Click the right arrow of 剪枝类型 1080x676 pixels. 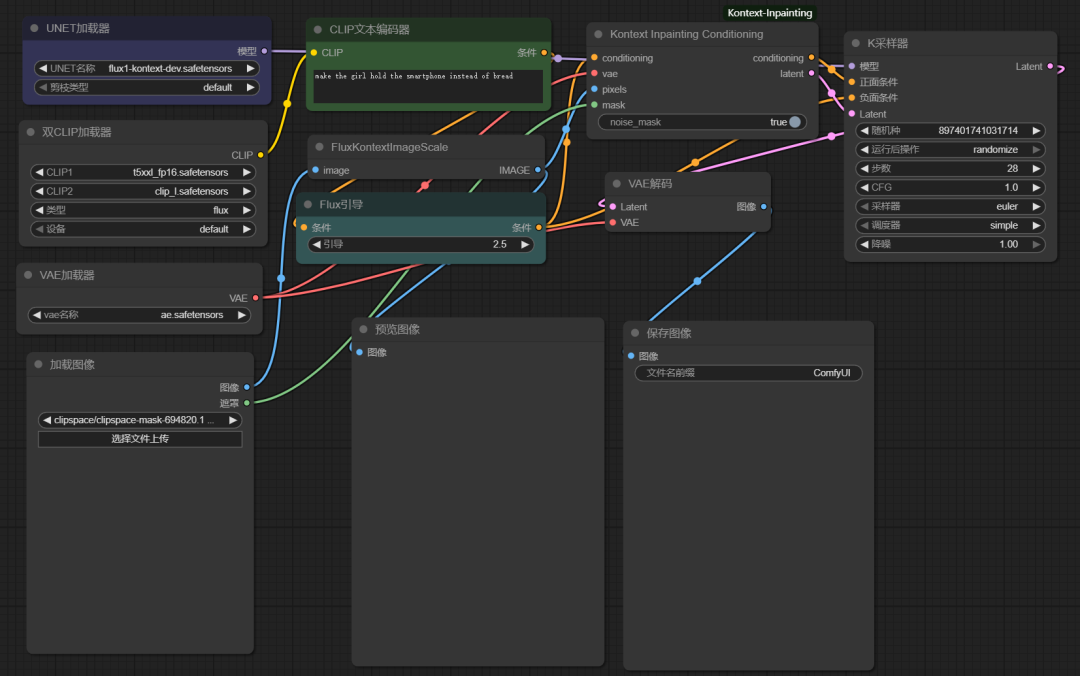(x=251, y=88)
